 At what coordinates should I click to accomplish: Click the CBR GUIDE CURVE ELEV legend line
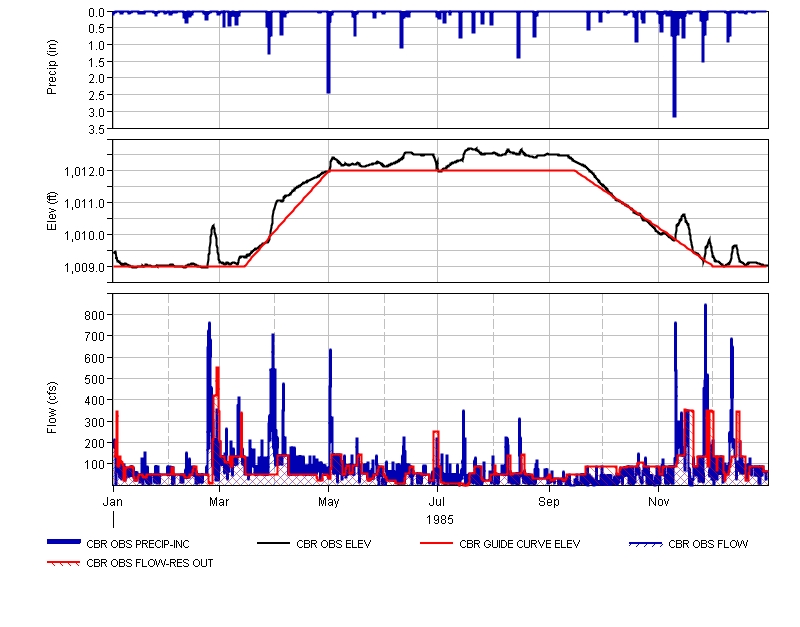[436, 543]
